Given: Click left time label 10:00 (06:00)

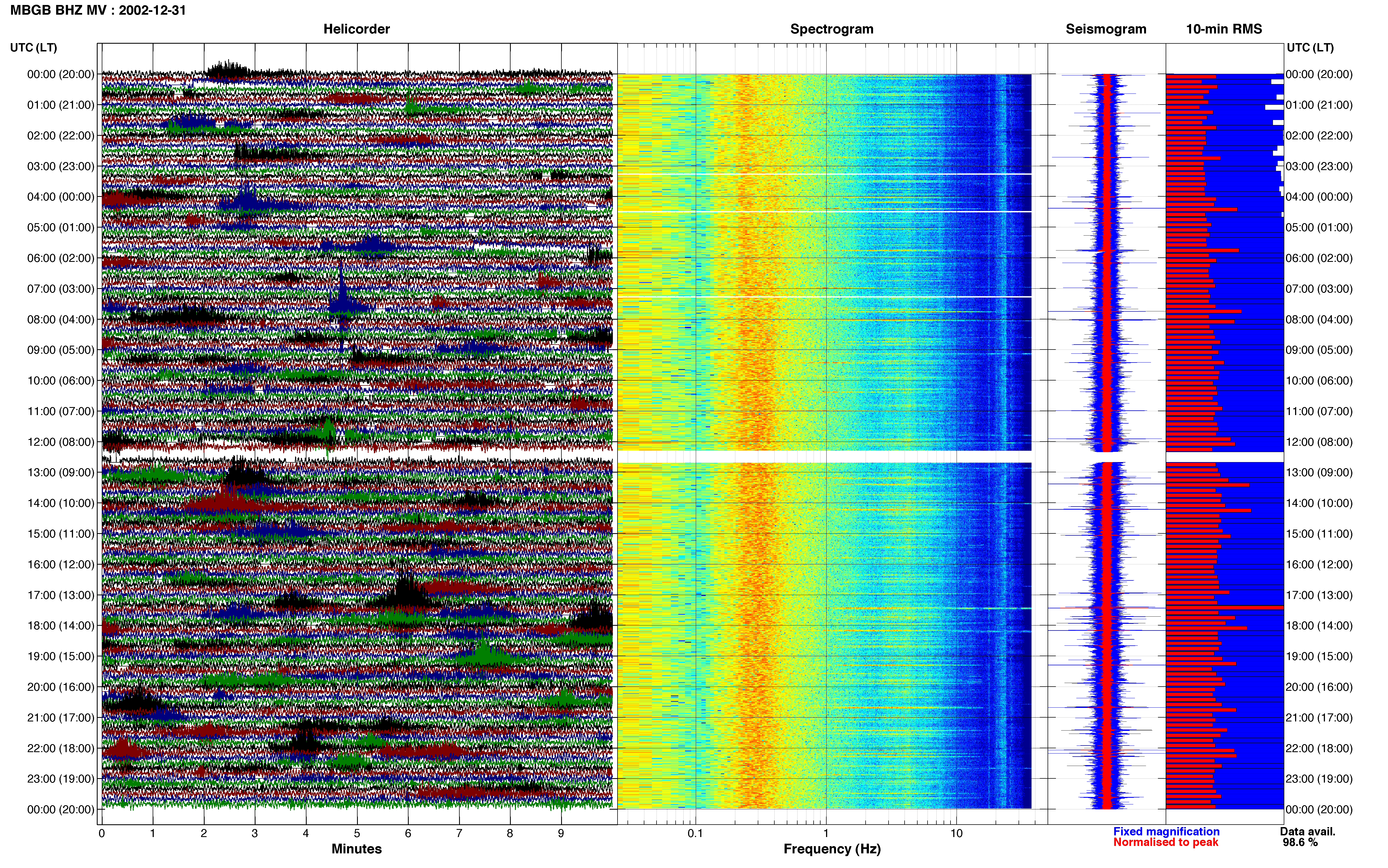Looking at the screenshot, I should point(61,380).
